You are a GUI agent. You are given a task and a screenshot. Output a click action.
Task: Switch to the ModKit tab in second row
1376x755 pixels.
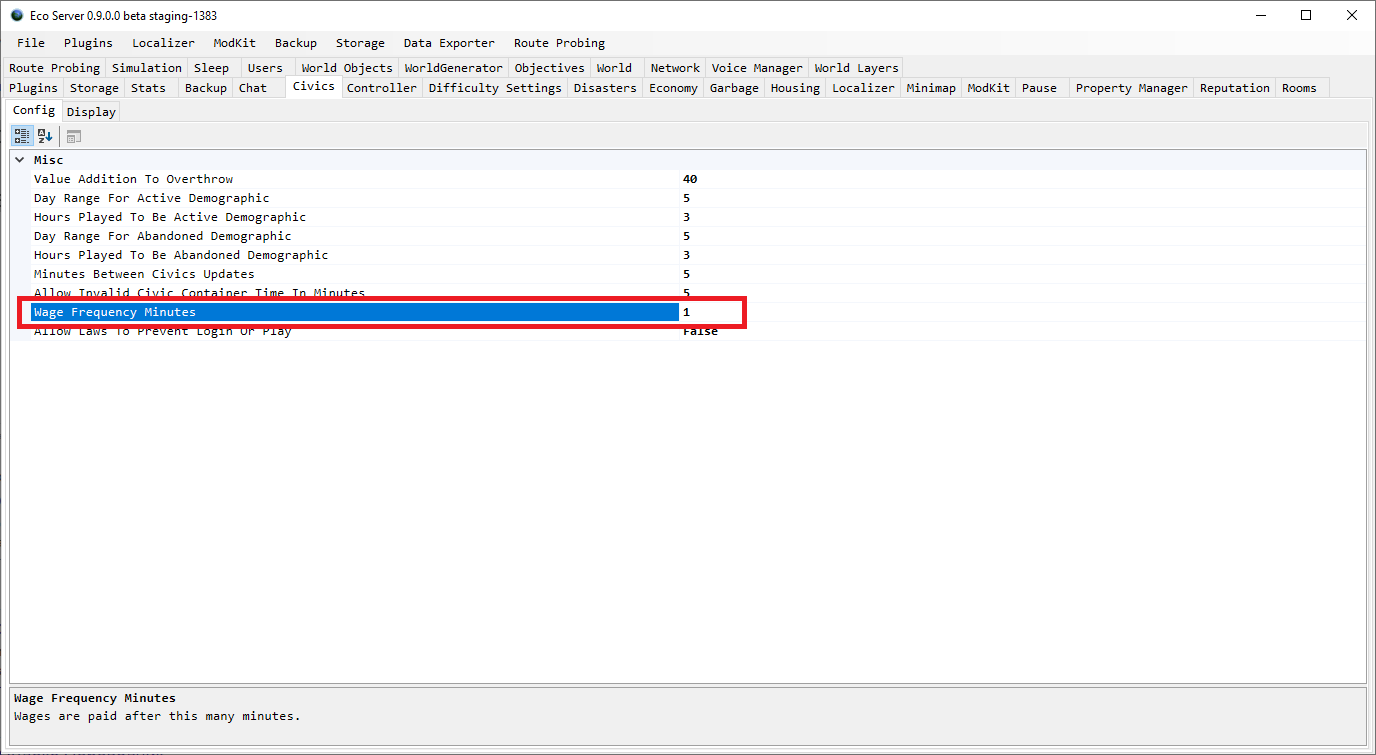pos(989,88)
